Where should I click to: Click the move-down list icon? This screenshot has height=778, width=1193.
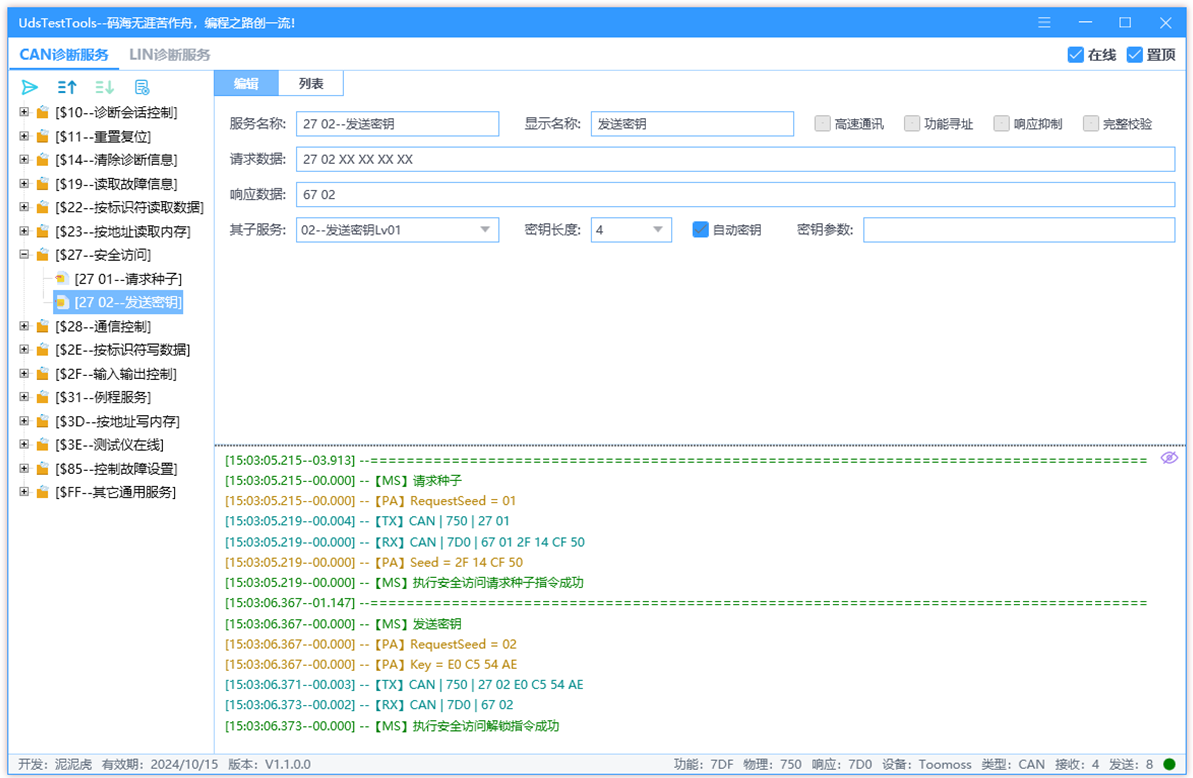click(x=104, y=87)
